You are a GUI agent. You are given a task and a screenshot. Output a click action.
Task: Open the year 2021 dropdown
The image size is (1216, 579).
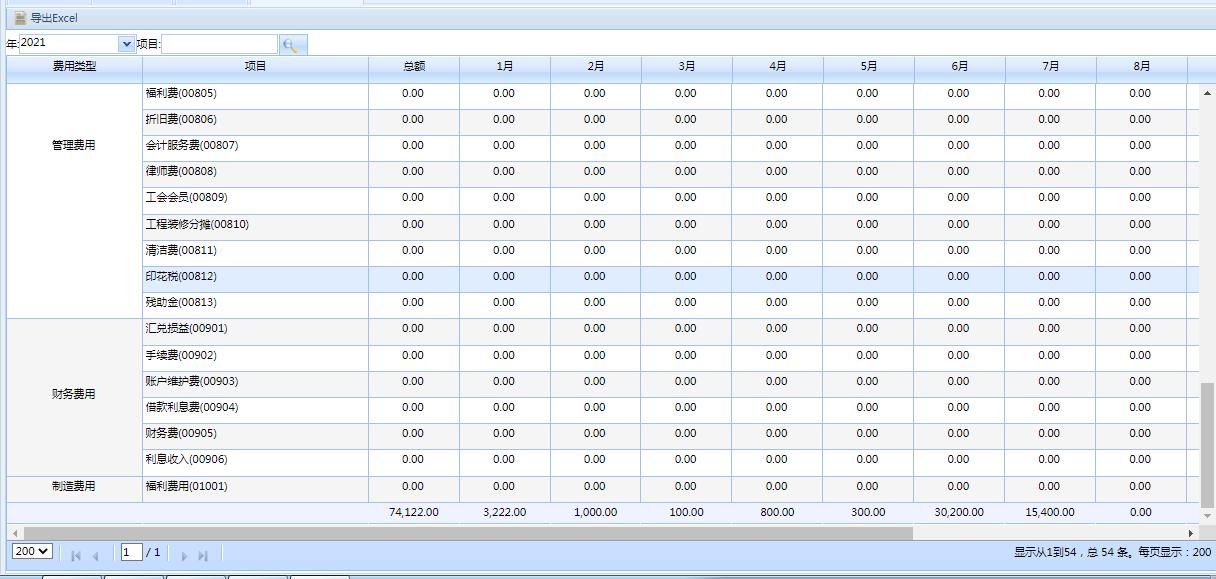(x=127, y=44)
